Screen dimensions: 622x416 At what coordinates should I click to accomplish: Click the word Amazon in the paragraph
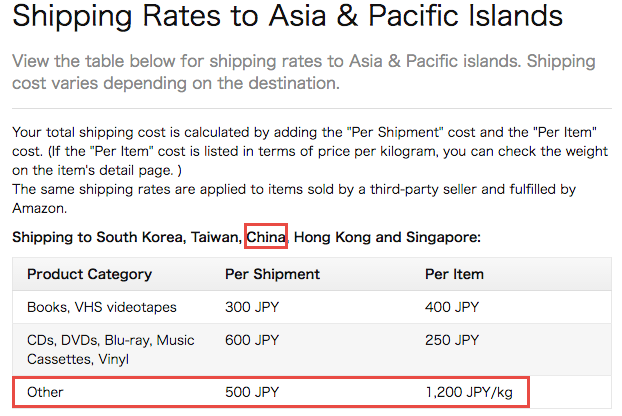point(39,208)
